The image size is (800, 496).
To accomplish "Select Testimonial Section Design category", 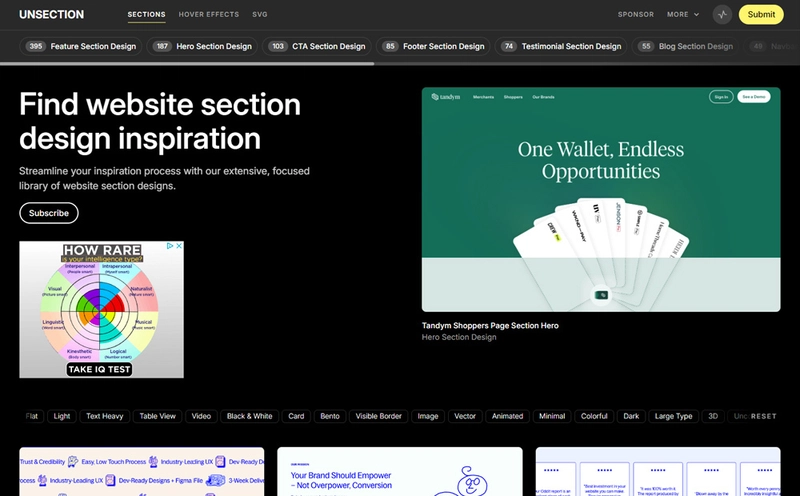I will (x=561, y=46).
